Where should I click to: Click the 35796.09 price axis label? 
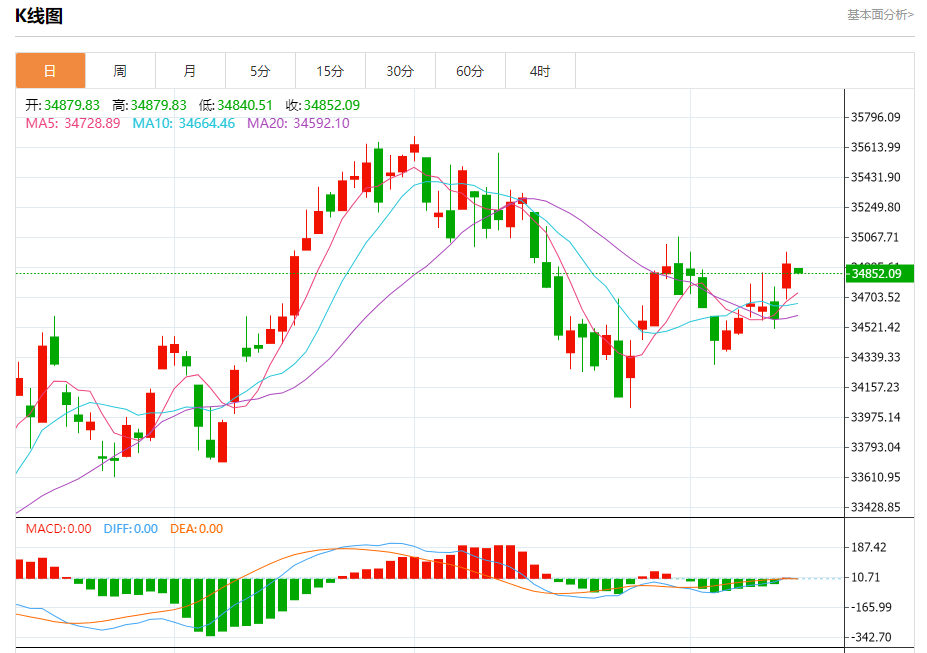[x=876, y=117]
